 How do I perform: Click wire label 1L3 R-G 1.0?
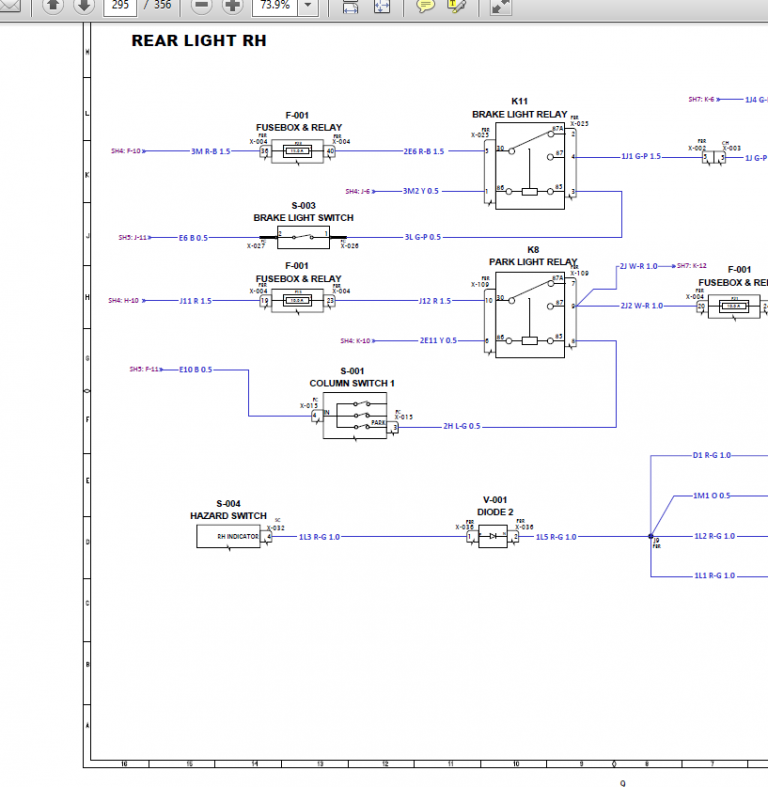click(x=319, y=537)
